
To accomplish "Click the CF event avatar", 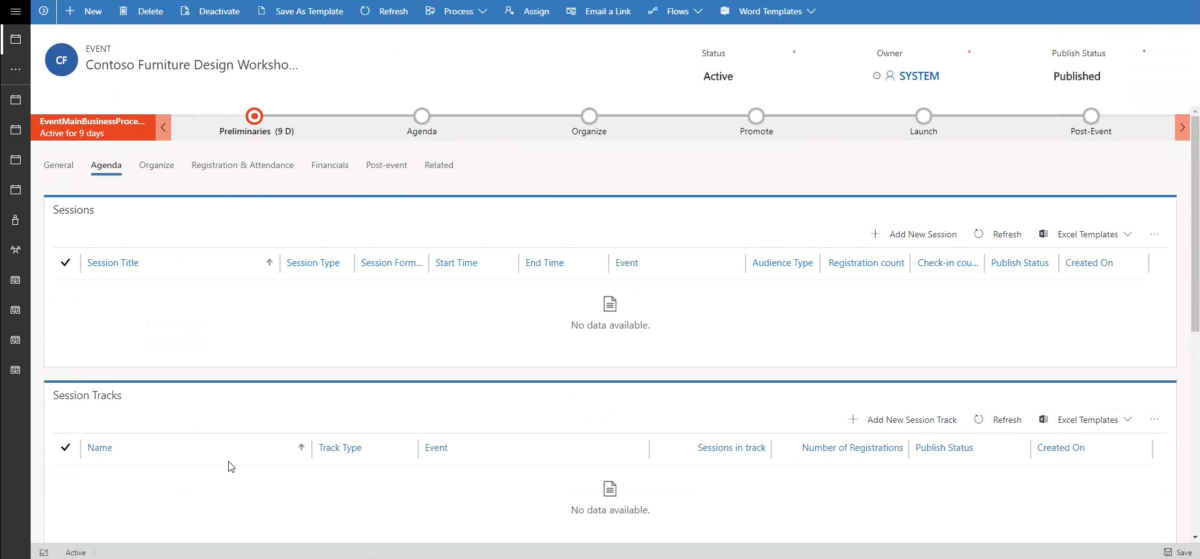I will (61, 60).
